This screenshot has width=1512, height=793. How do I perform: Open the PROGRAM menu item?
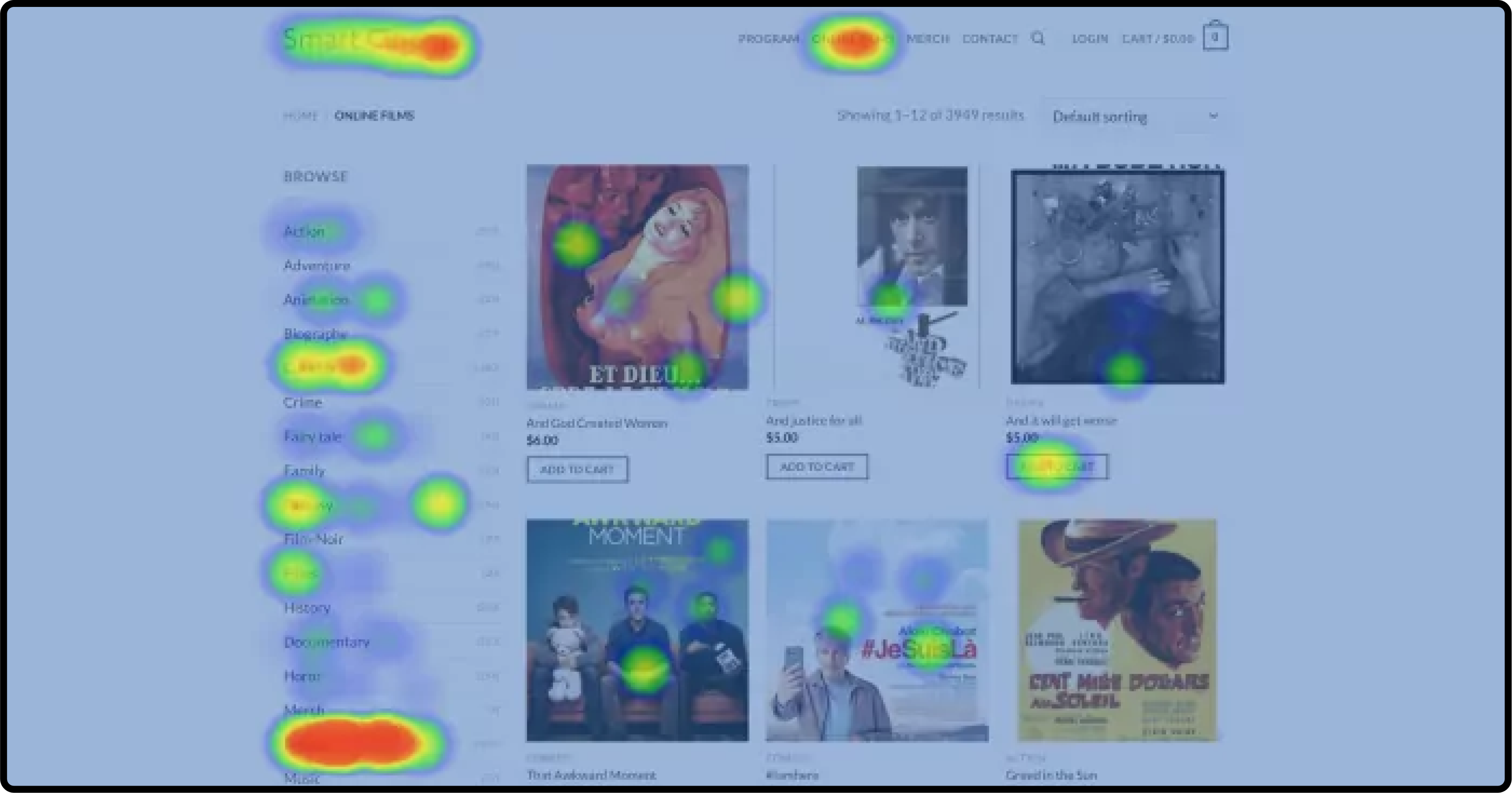pyautogui.click(x=768, y=39)
